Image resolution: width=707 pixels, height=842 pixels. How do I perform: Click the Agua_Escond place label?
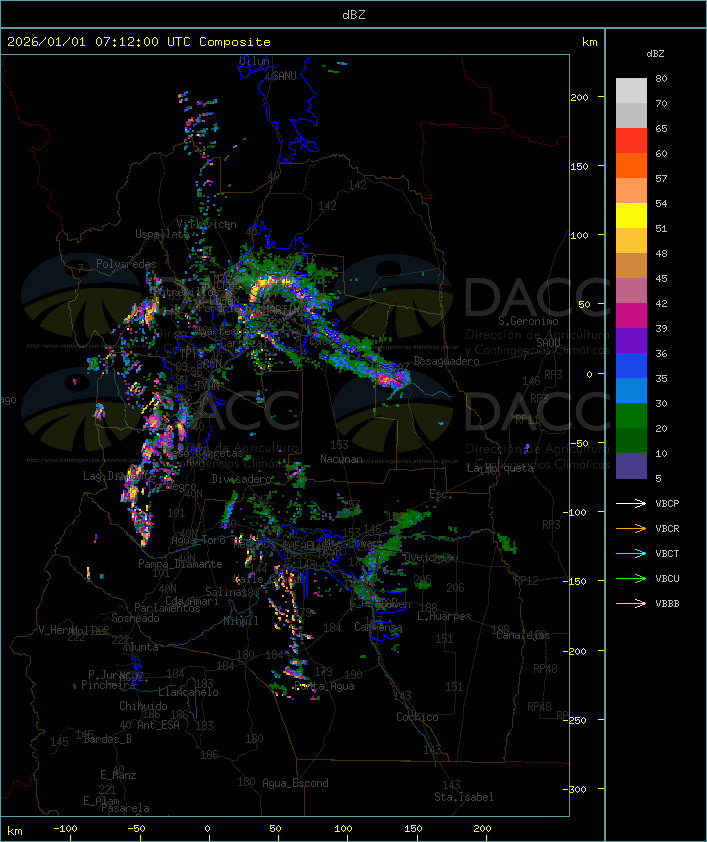pyautogui.click(x=295, y=783)
